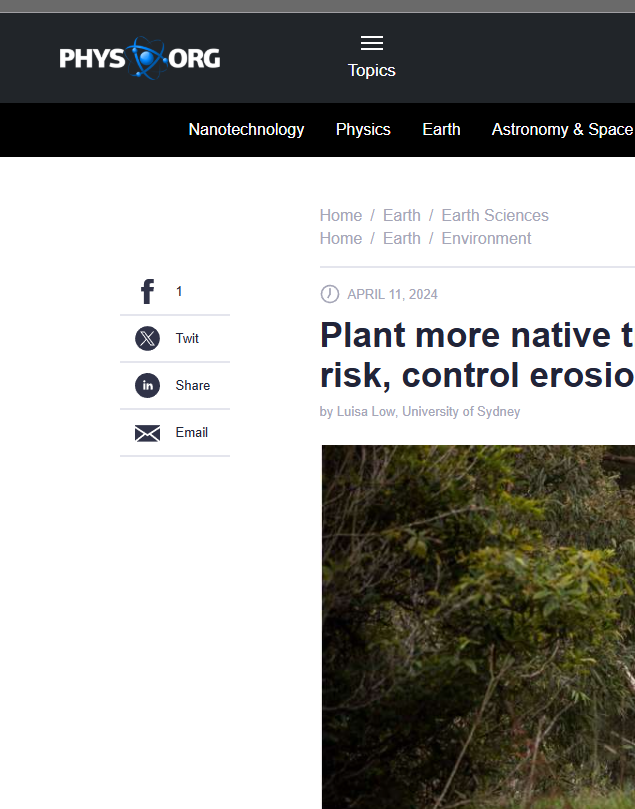Viewport: 635px width, 809px height.
Task: Select Earth in the navigation bar
Action: (441, 130)
